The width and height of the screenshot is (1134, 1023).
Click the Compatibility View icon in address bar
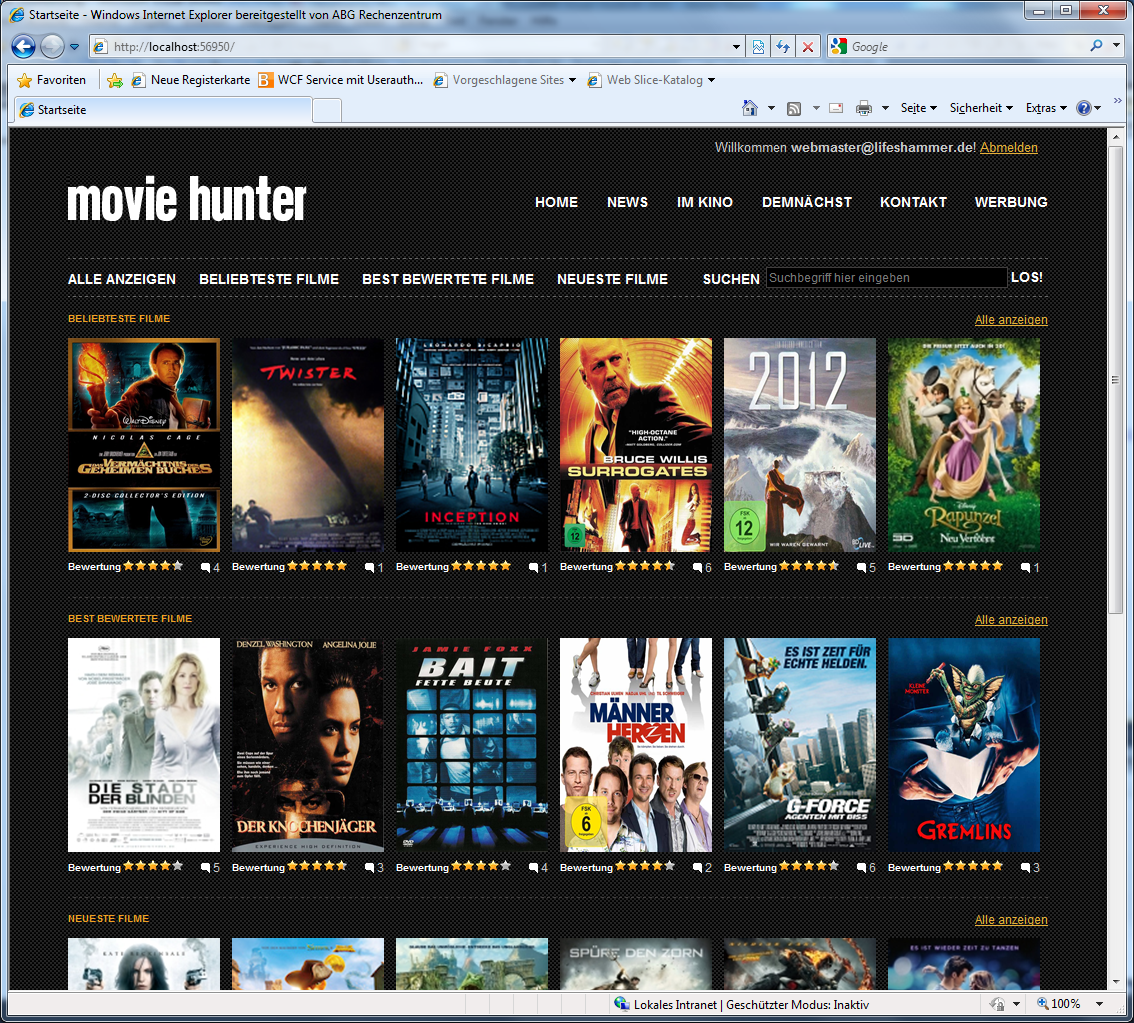point(759,47)
